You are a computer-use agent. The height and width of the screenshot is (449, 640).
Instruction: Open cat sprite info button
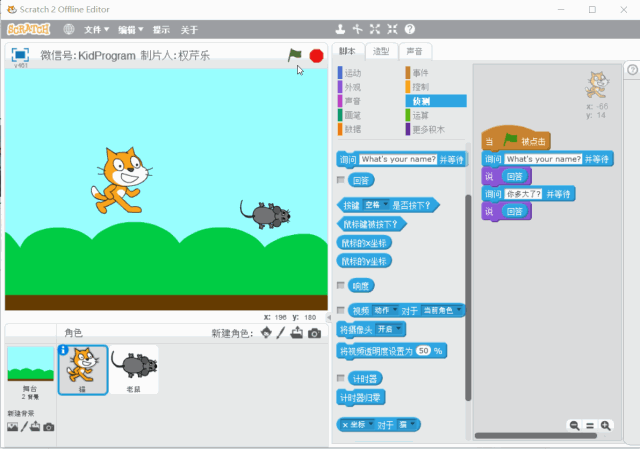[63, 350]
